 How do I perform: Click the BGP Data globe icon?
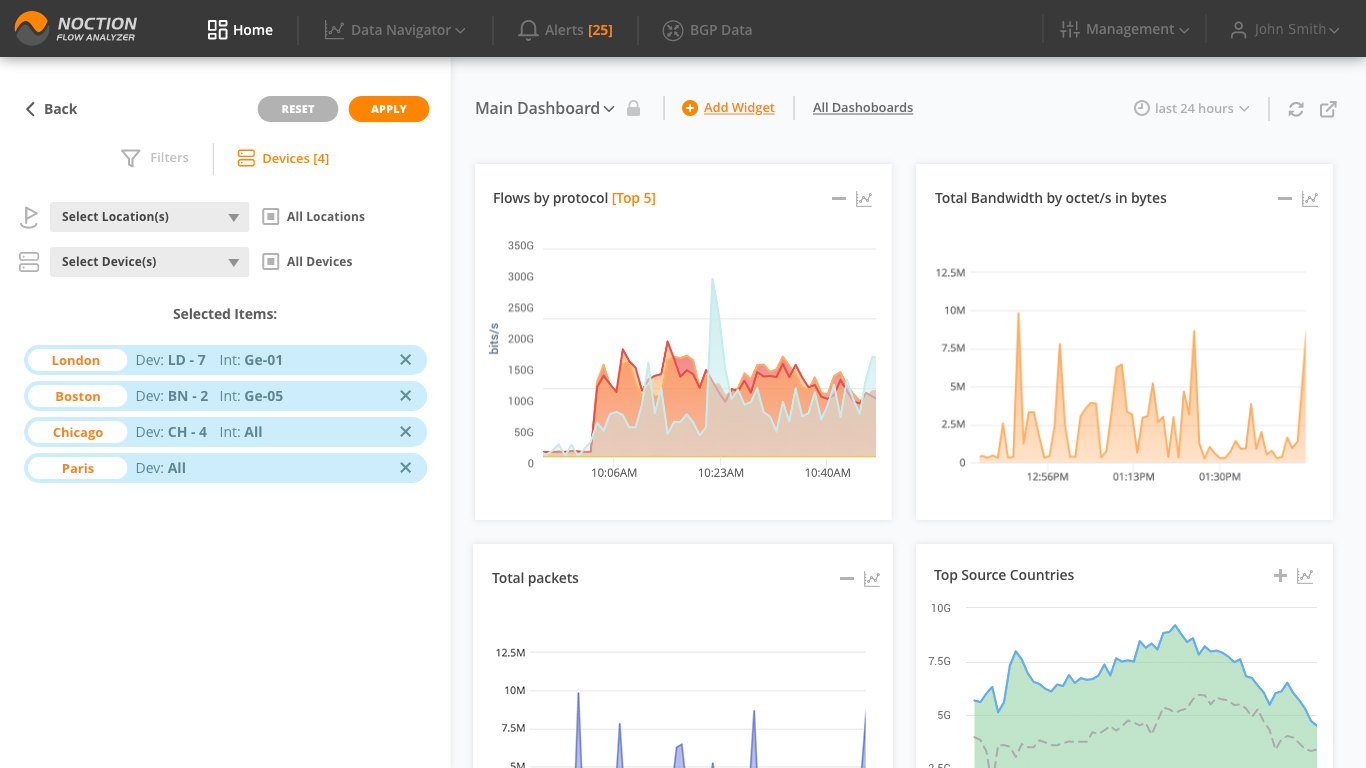[x=672, y=30]
